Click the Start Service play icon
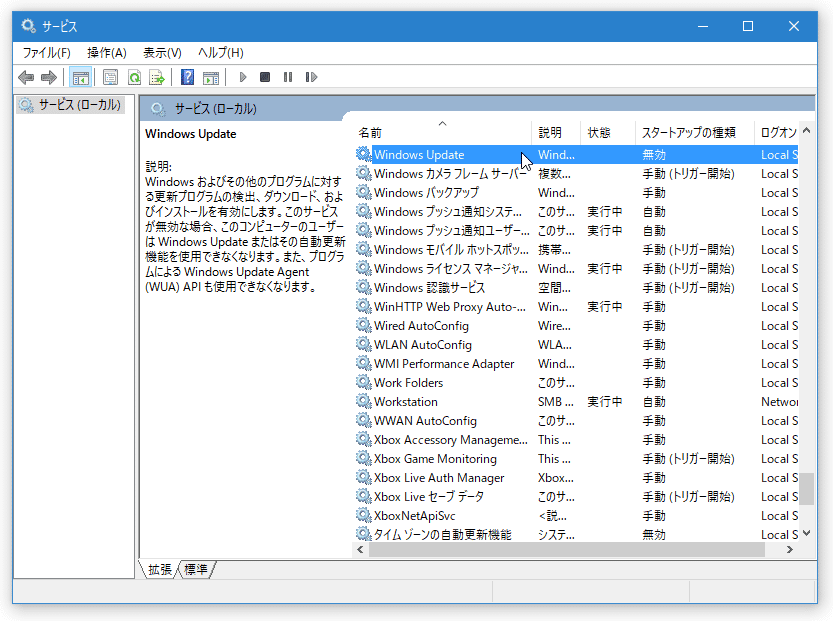833x621 pixels. point(243,78)
